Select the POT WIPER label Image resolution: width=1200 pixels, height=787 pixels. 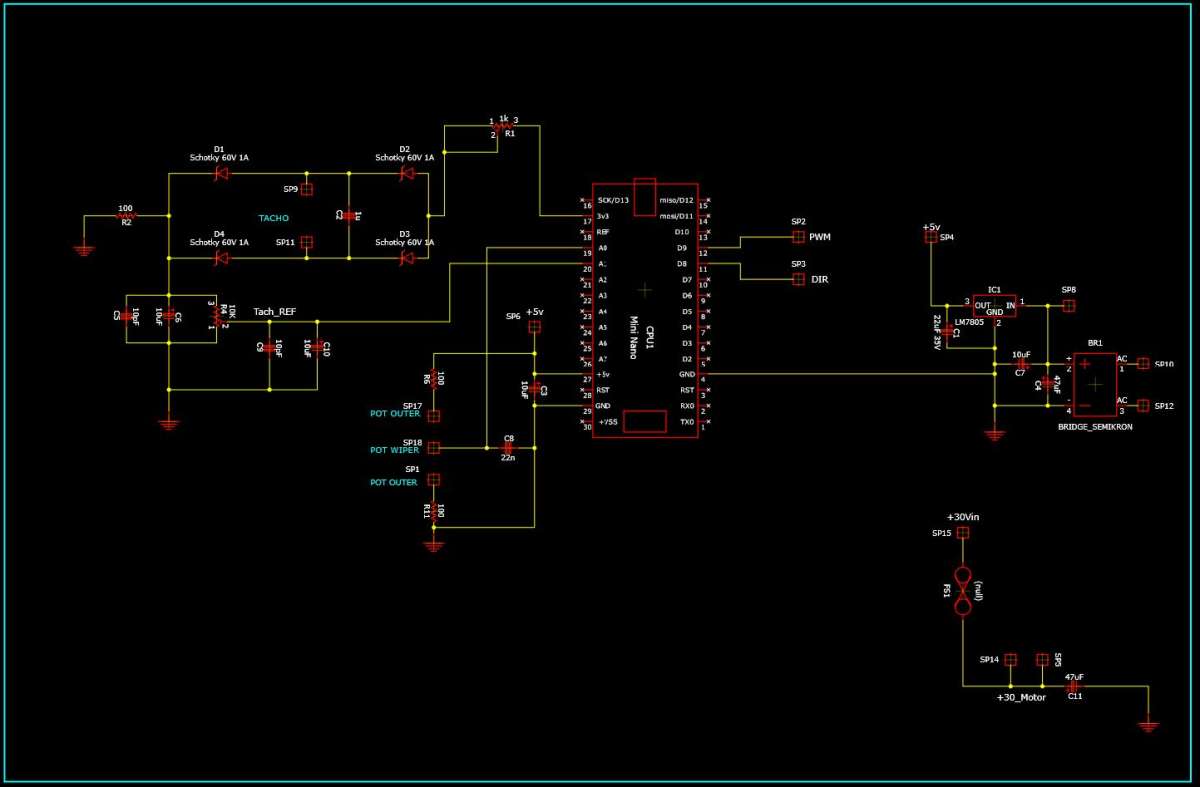395,450
